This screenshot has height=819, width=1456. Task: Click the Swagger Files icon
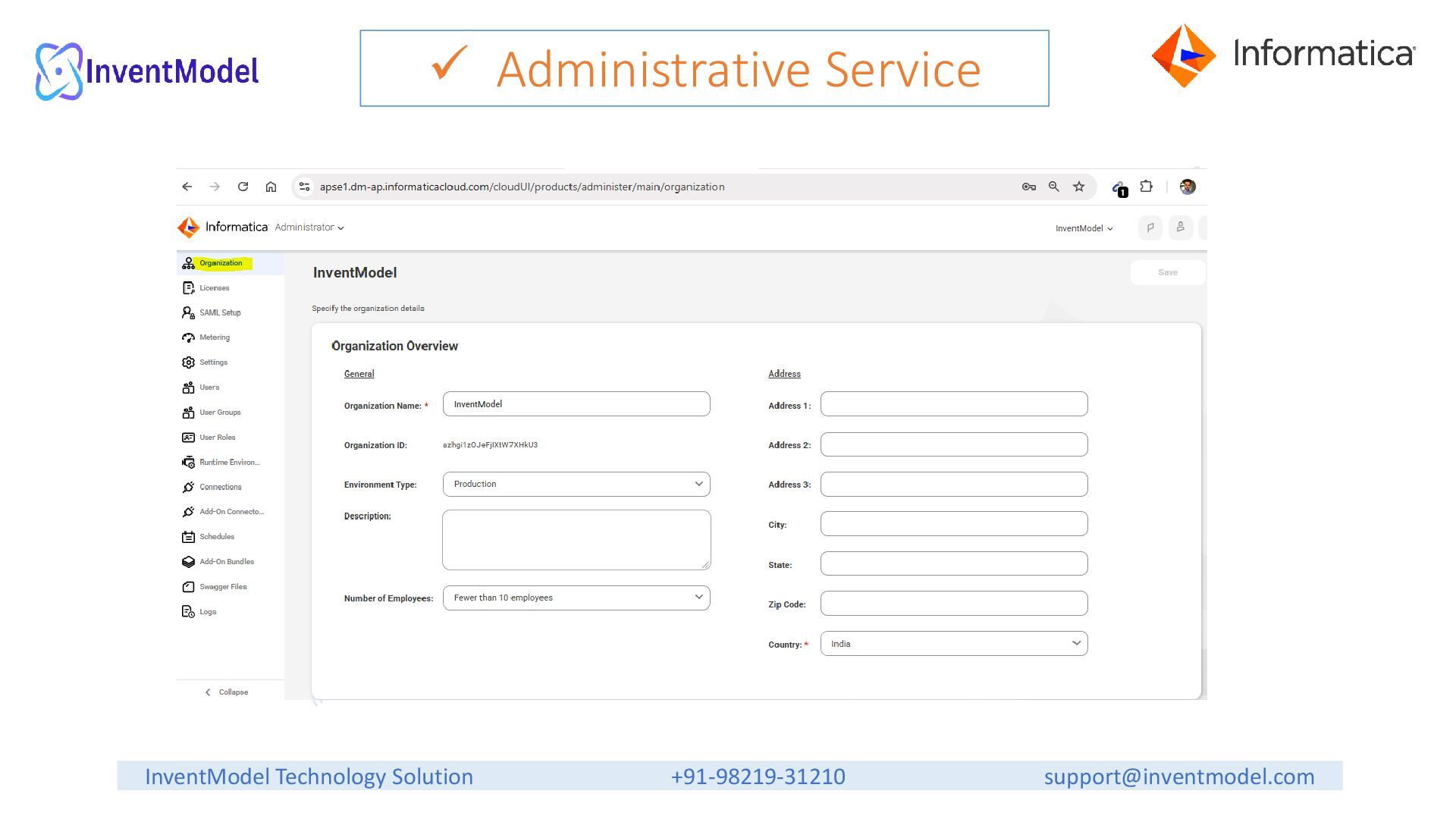188,587
